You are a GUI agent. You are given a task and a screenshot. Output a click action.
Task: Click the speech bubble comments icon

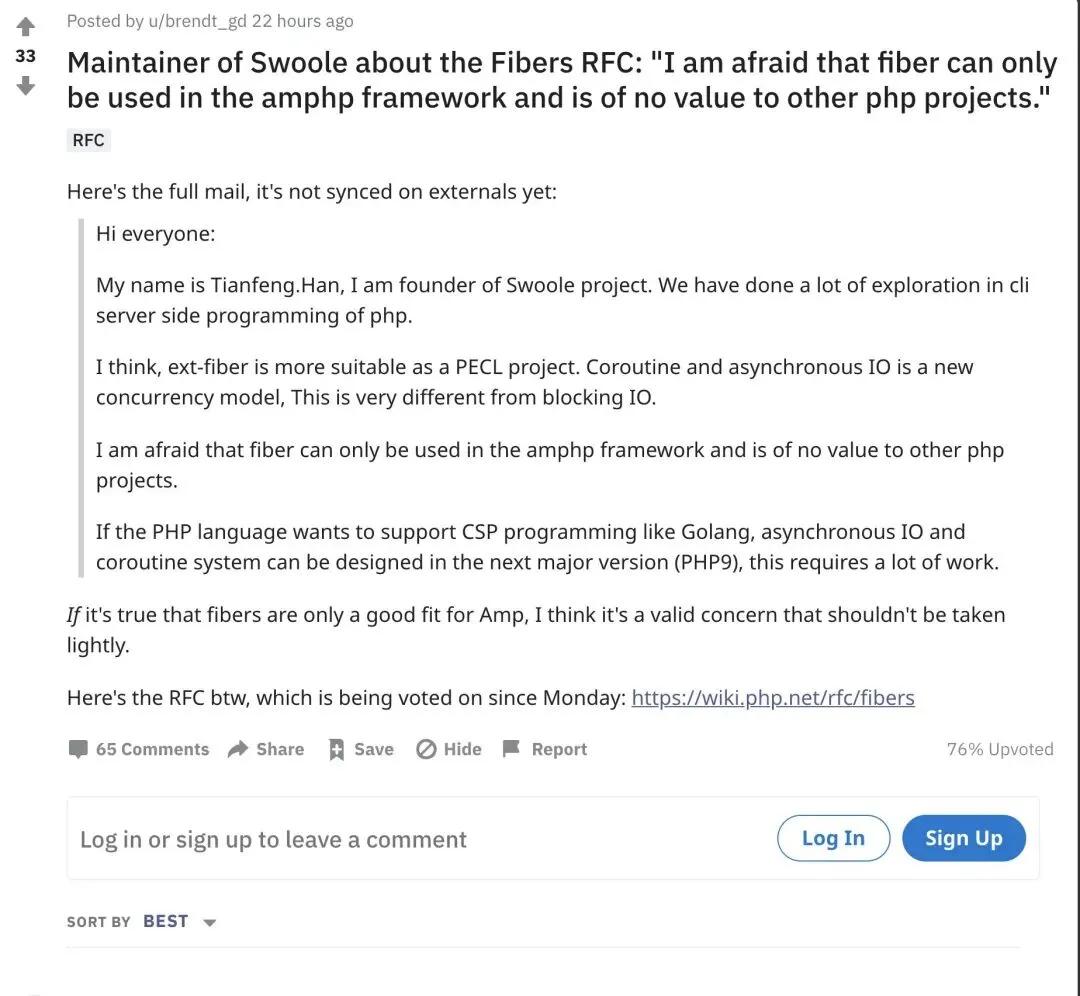click(x=78, y=749)
